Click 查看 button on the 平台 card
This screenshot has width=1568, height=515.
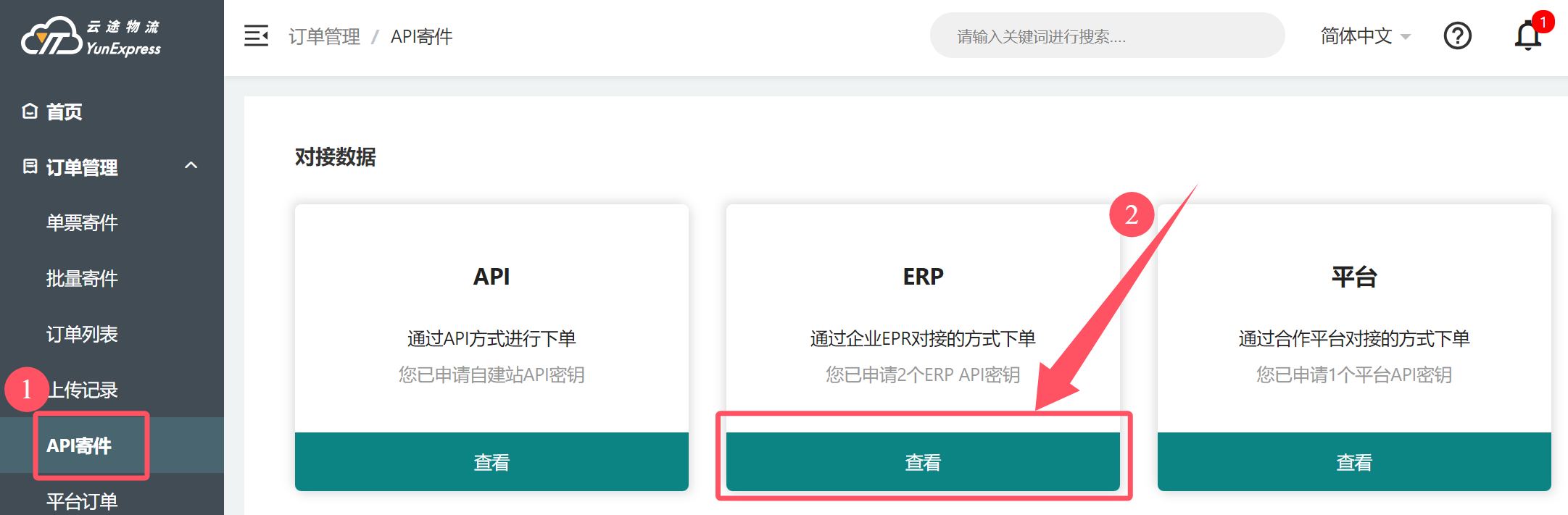1354,462
